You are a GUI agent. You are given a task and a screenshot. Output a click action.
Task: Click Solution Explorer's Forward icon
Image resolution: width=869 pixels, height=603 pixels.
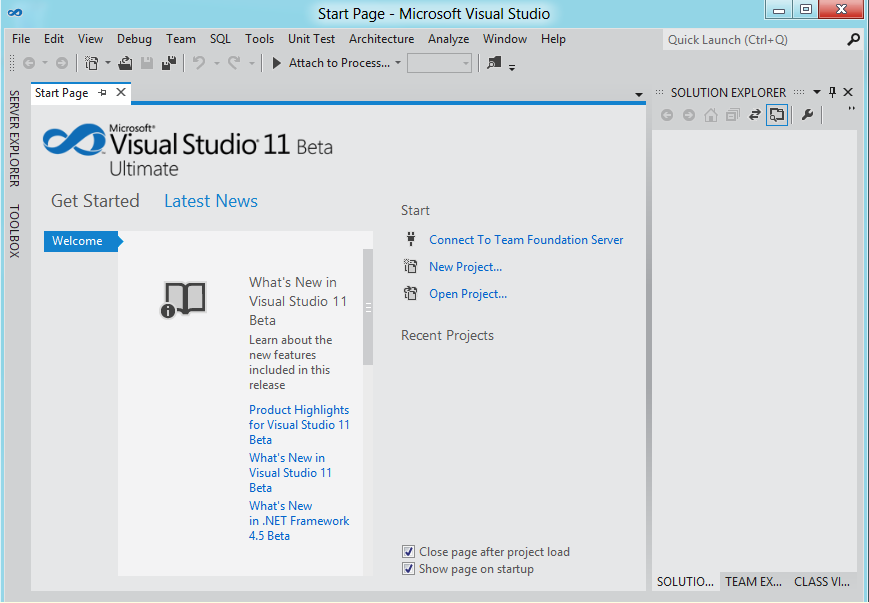(x=689, y=115)
